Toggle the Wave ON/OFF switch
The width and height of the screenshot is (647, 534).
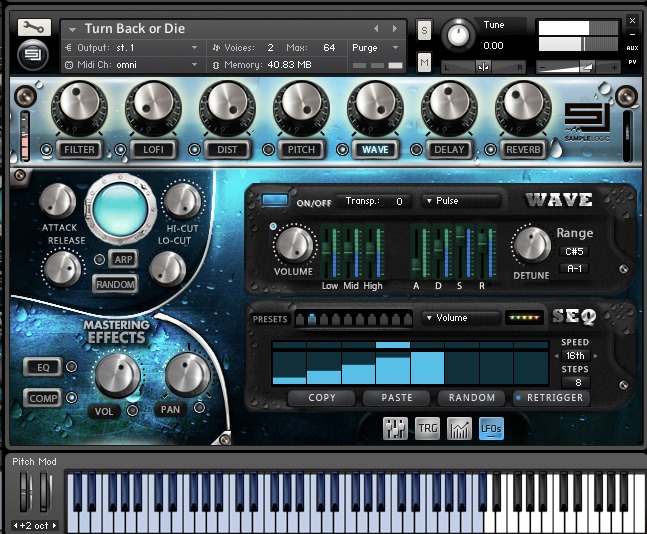point(274,201)
